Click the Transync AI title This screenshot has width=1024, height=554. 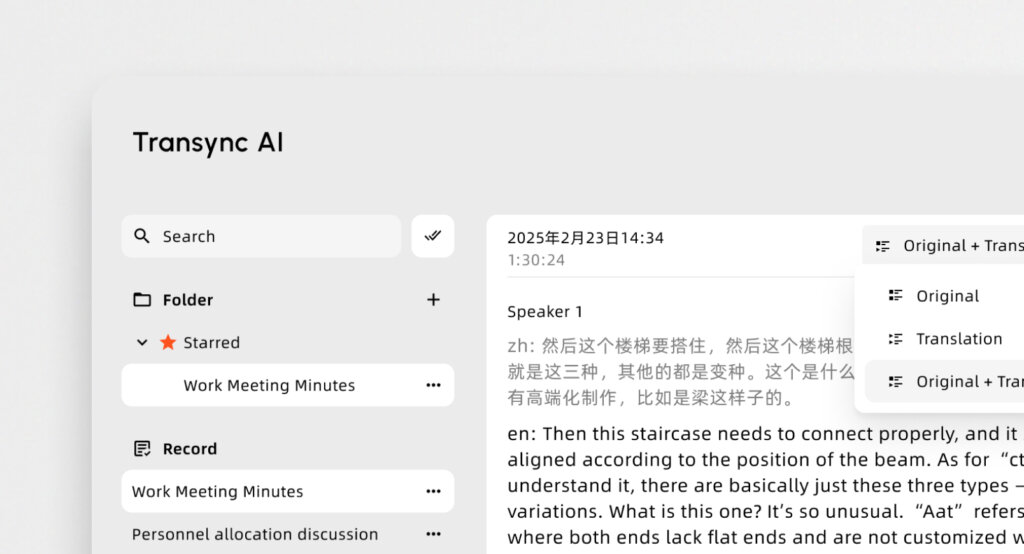pos(208,142)
